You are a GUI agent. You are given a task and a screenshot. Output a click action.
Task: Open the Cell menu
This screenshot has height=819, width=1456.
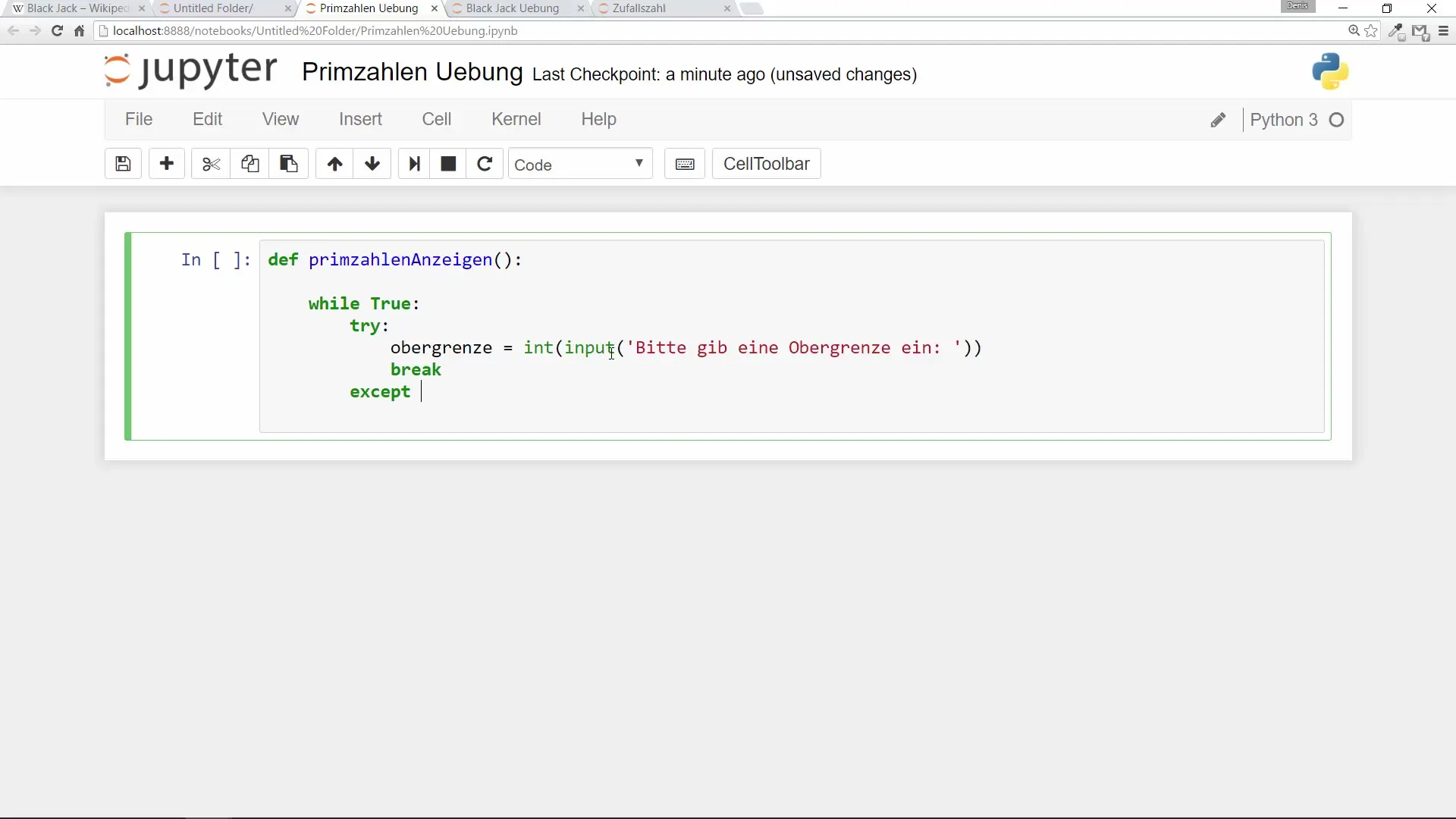point(437,119)
